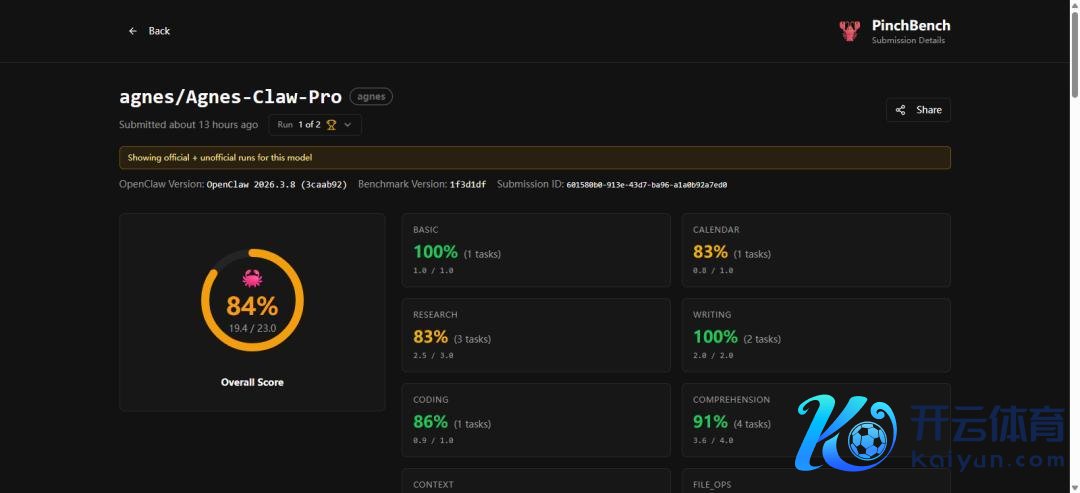Click the trophy icon beside Run 1 of 2
Screen dimensions: 1080x493
[331, 125]
